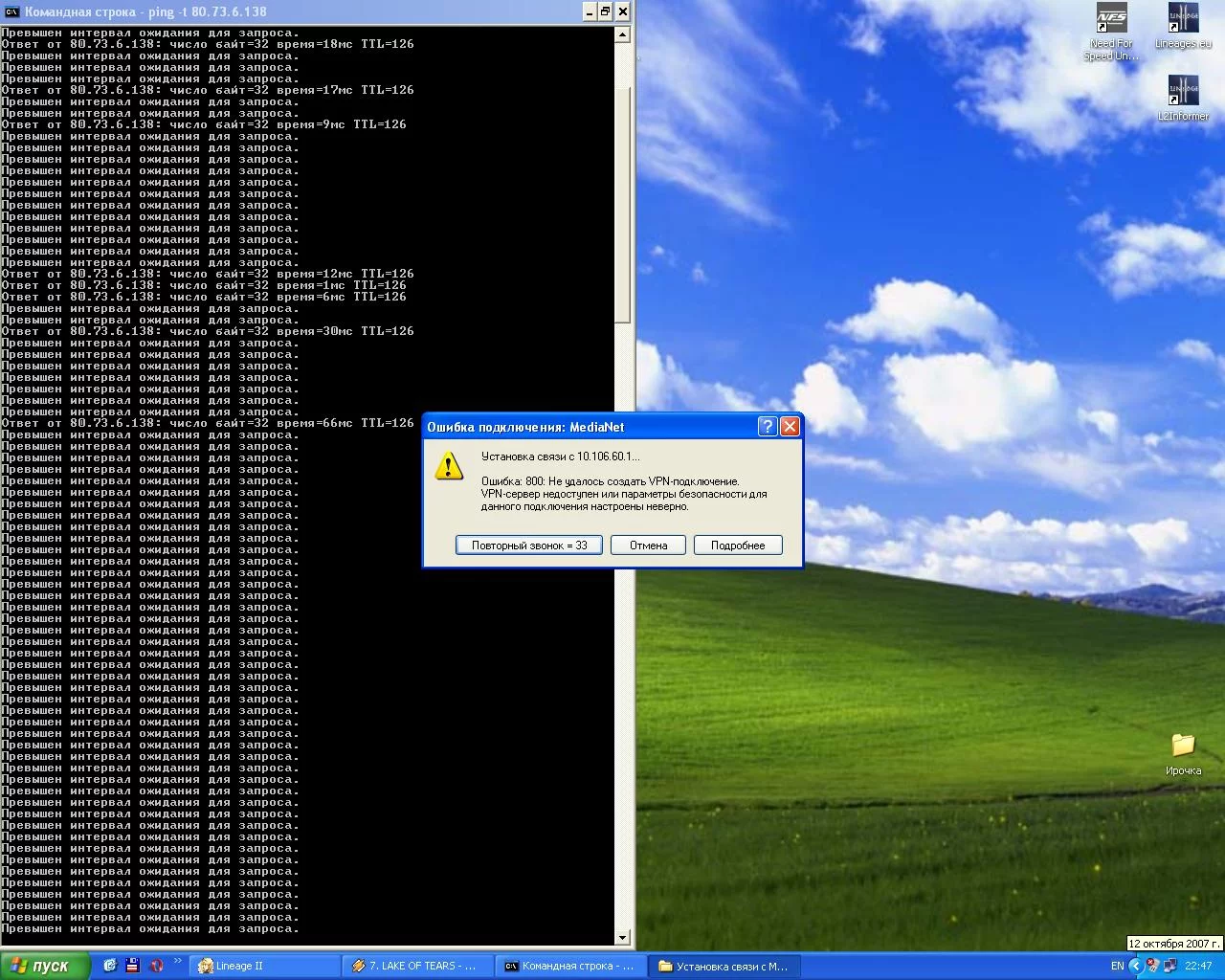1225x980 pixels.
Task: Click the ping reply line with время=30мс
Action: [x=208, y=331]
